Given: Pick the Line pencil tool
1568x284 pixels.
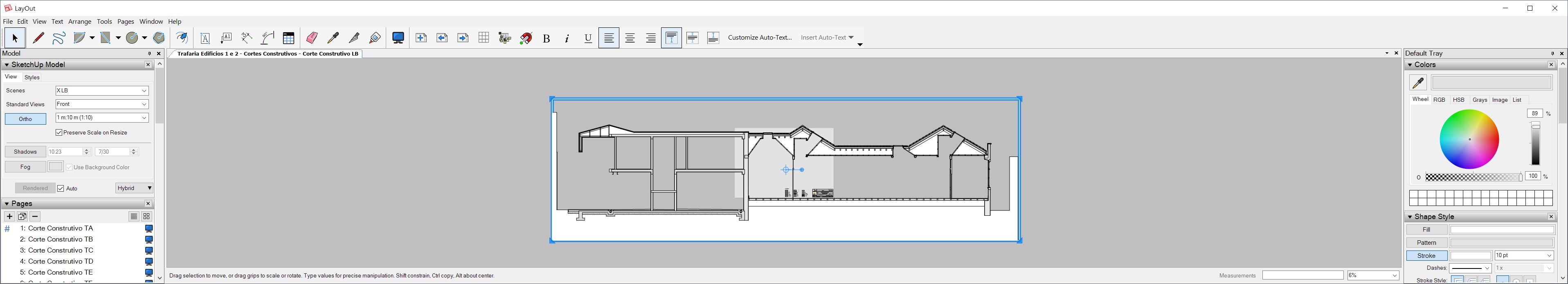Looking at the screenshot, I should (38, 38).
